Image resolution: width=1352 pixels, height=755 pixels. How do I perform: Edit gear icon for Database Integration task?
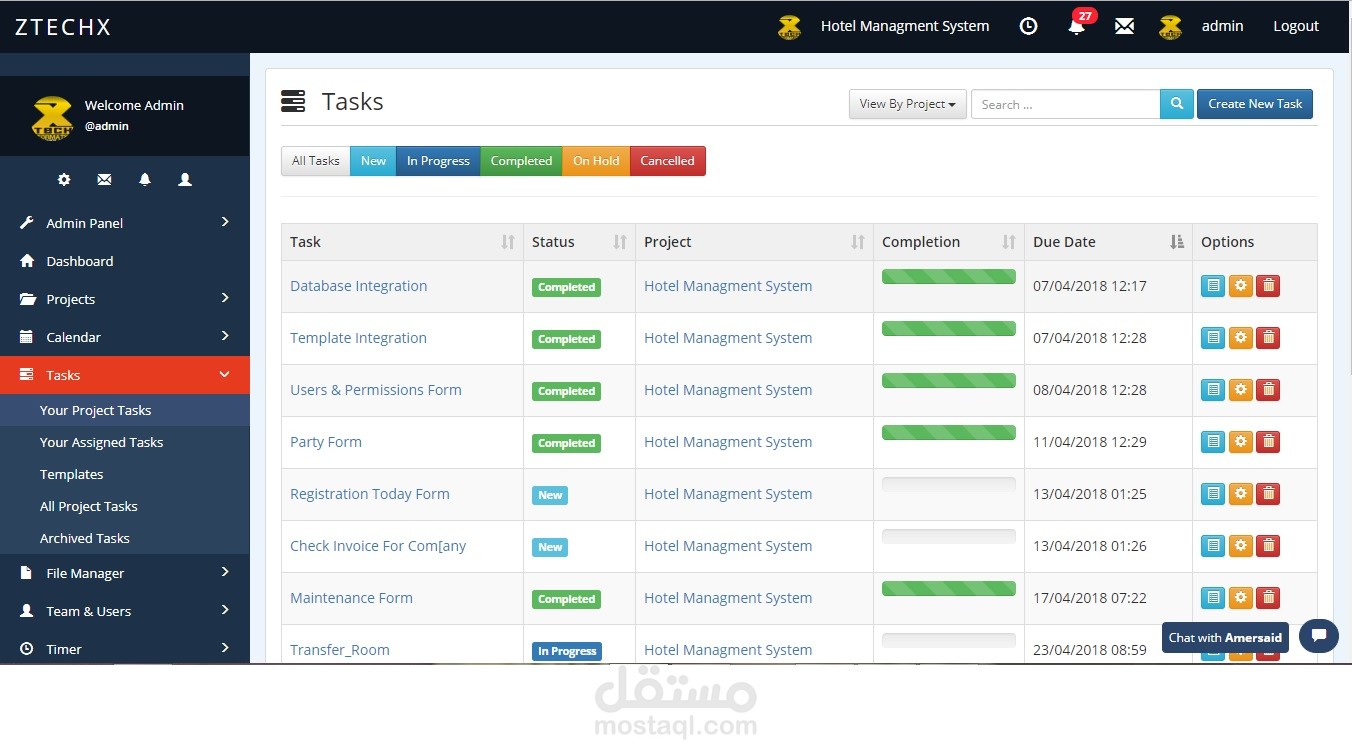coord(1241,285)
